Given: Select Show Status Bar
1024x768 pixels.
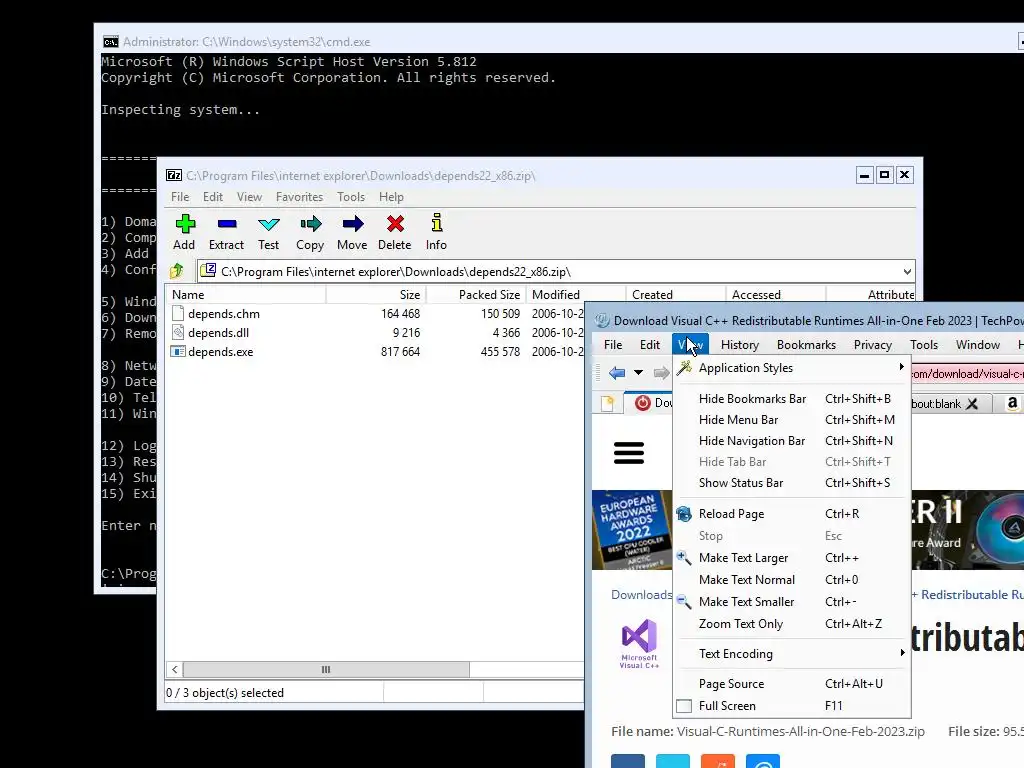Looking at the screenshot, I should pyautogui.click(x=792, y=483).
